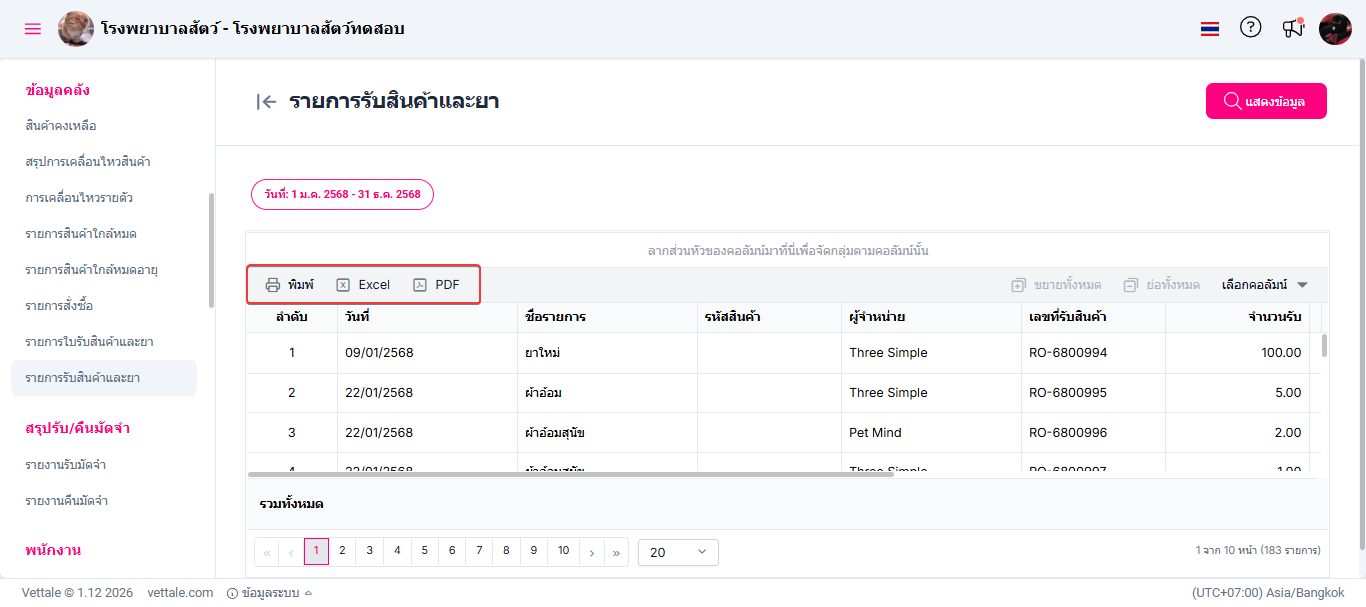The image size is (1366, 607).
Task: Open the เลือกคอลัมน์ column chooser dropdown
Action: click(1265, 285)
